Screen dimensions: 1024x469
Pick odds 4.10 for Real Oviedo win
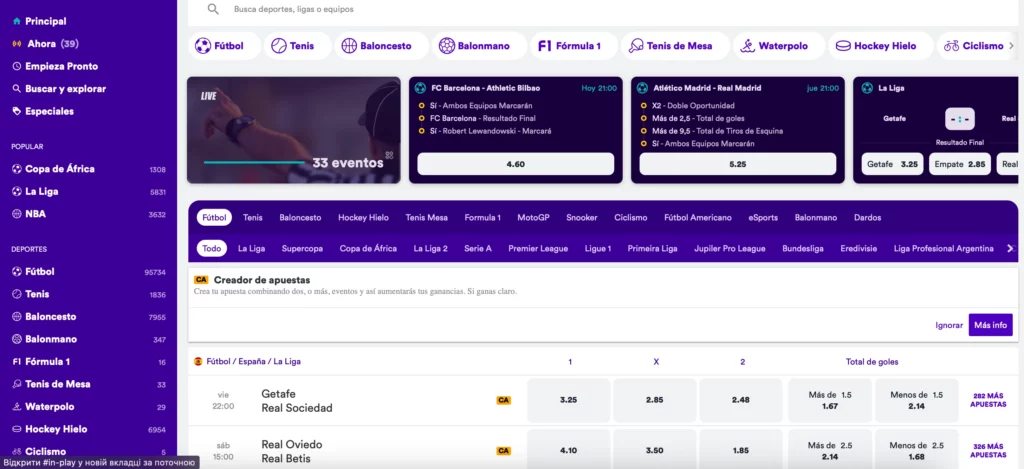[x=568, y=451]
